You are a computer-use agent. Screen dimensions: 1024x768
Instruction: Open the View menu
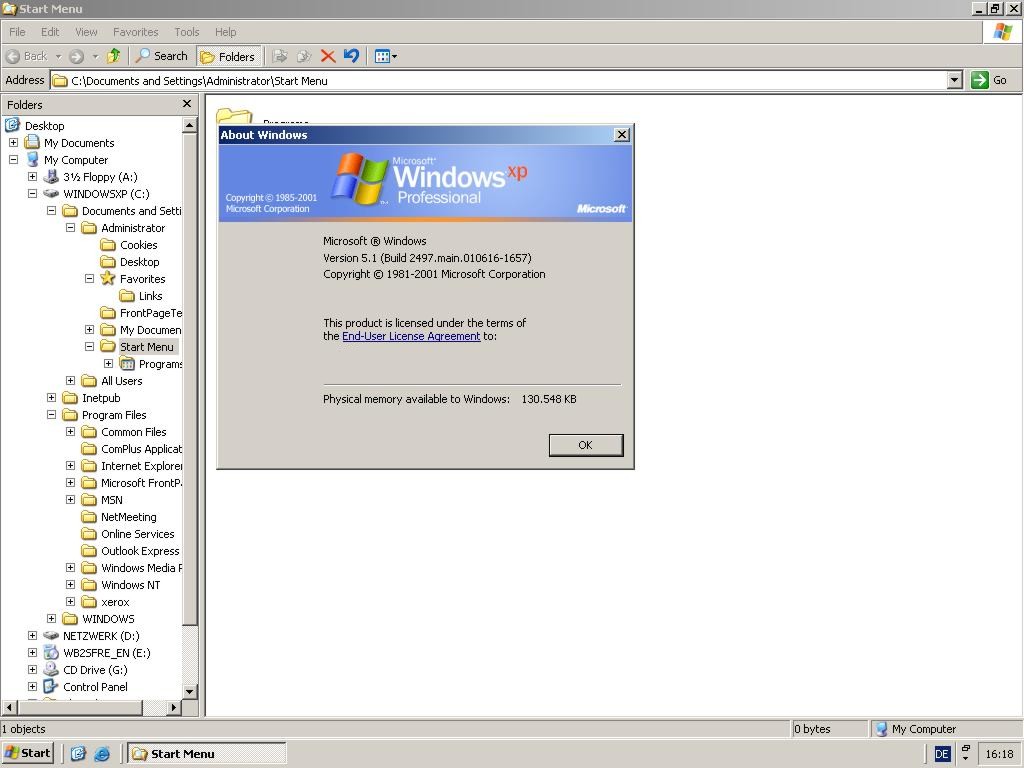(86, 32)
